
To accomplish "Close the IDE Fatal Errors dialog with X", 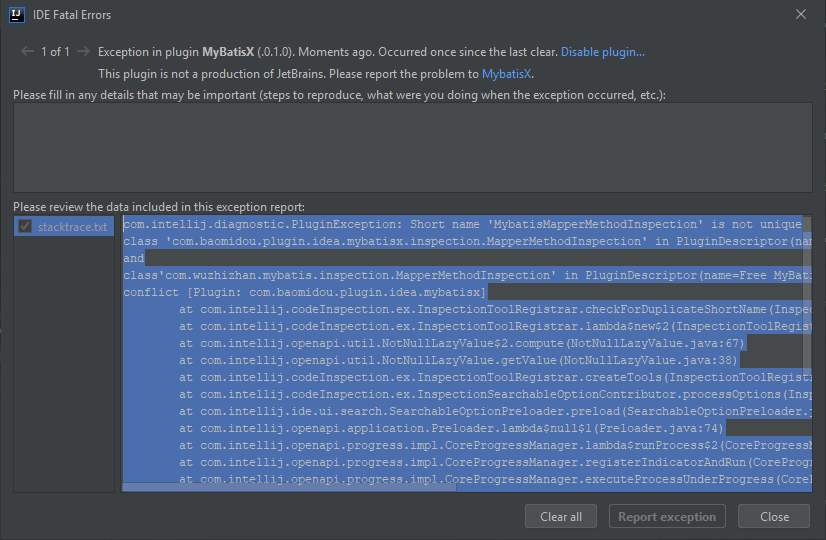I will point(801,14).
